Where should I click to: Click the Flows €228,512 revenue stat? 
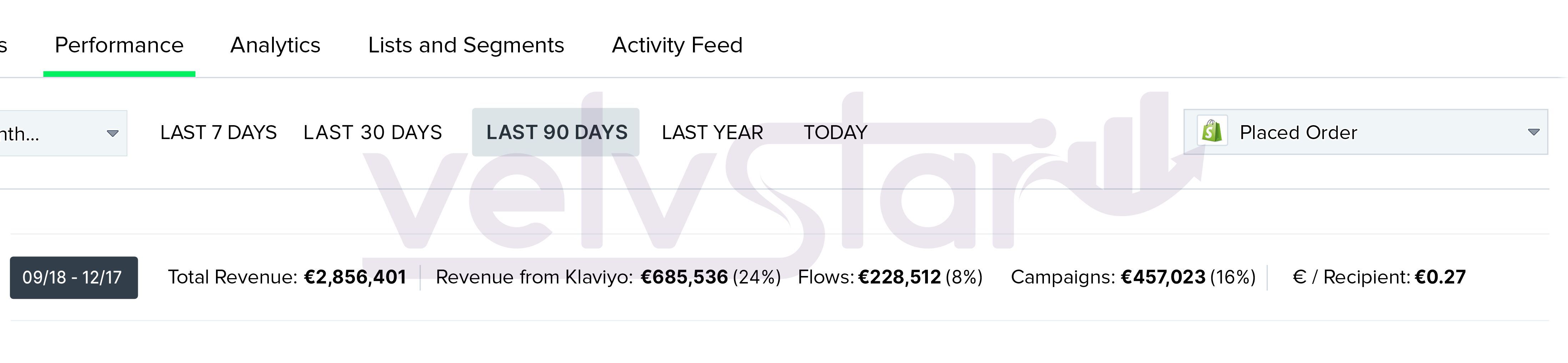click(x=899, y=277)
